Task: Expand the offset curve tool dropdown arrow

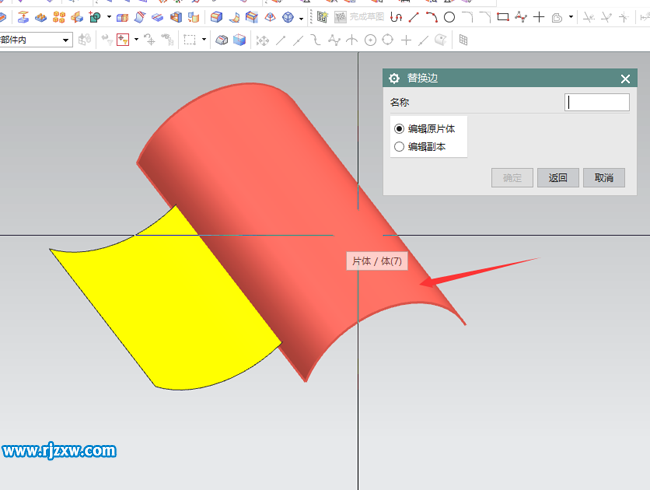Action: (x=571, y=17)
